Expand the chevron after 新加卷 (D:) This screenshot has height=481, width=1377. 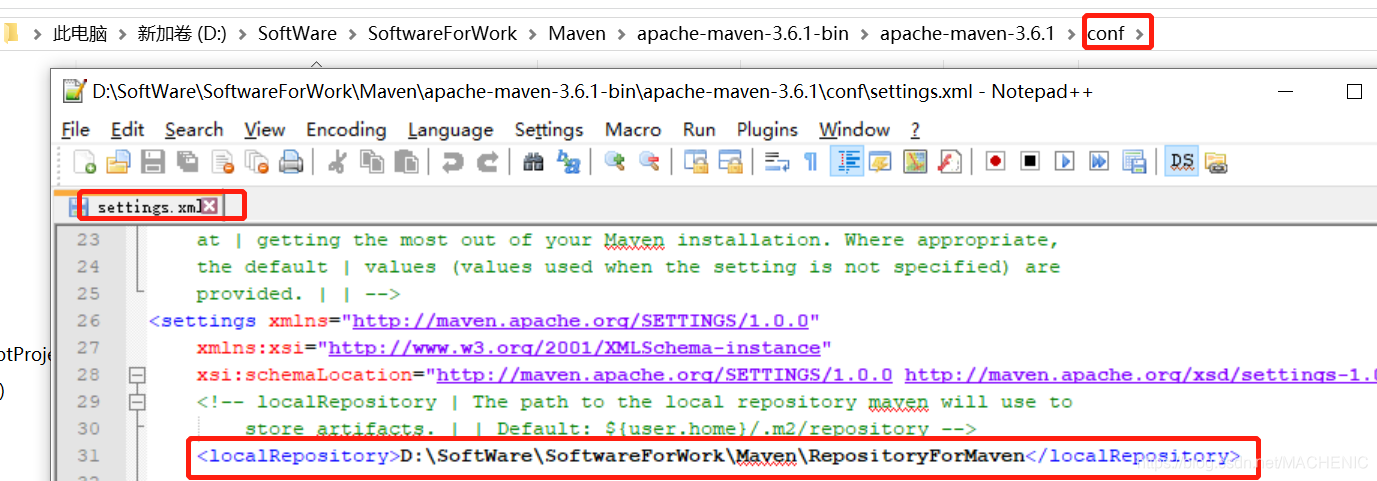tap(242, 34)
